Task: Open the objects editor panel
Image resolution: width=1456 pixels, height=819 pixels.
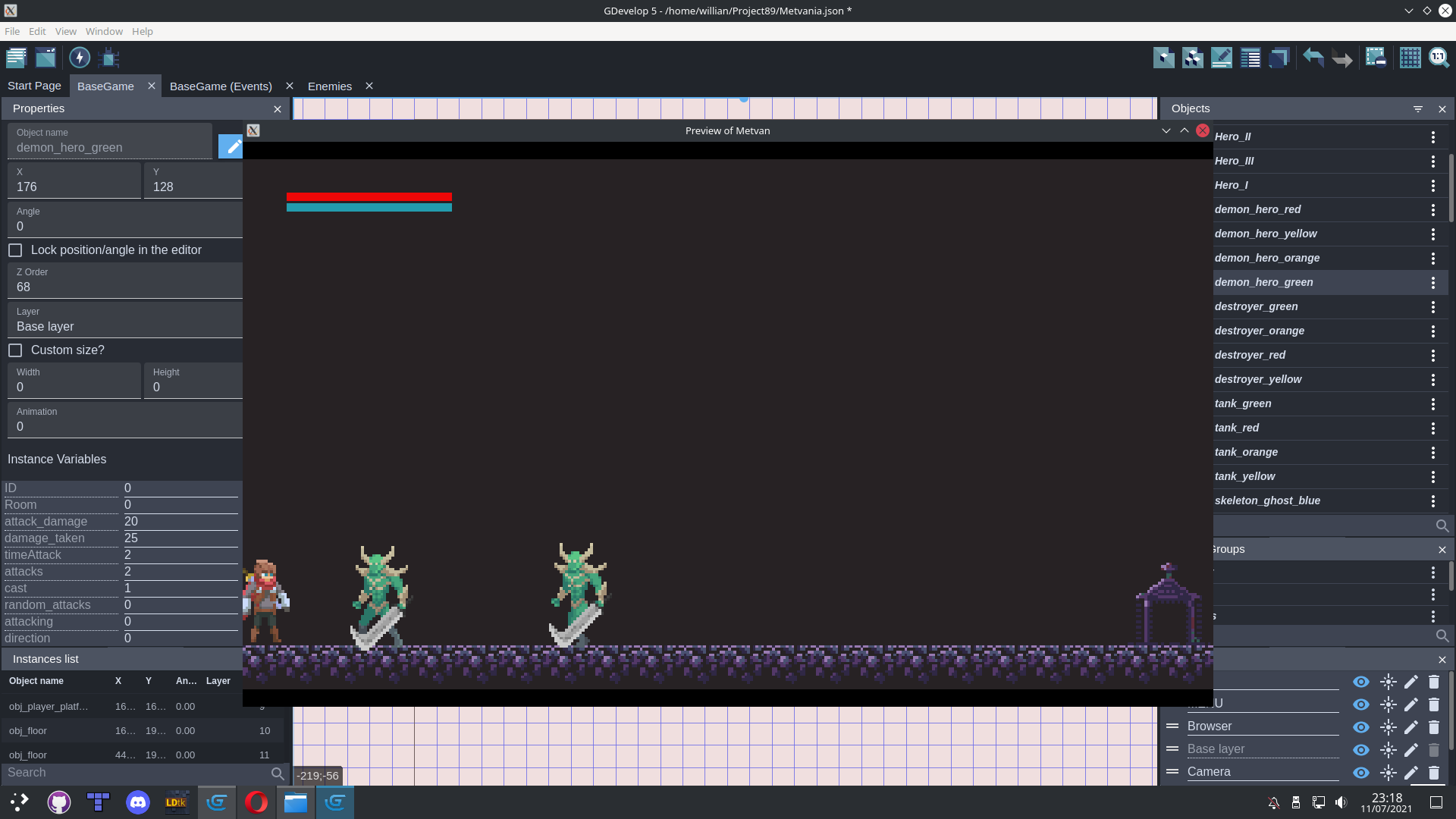Action: click(1164, 58)
